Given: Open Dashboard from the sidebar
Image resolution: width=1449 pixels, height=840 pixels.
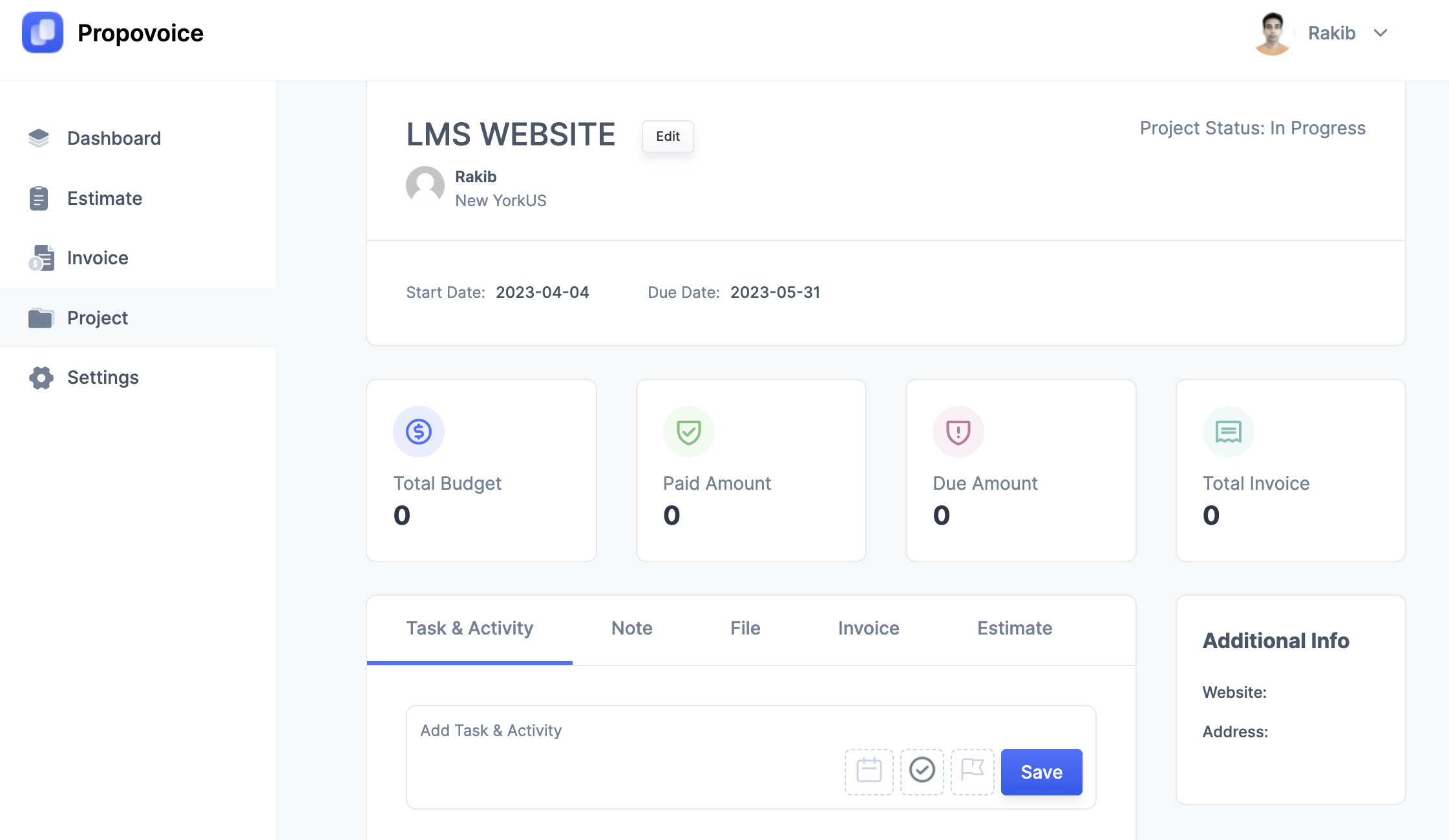Looking at the screenshot, I should point(138,138).
